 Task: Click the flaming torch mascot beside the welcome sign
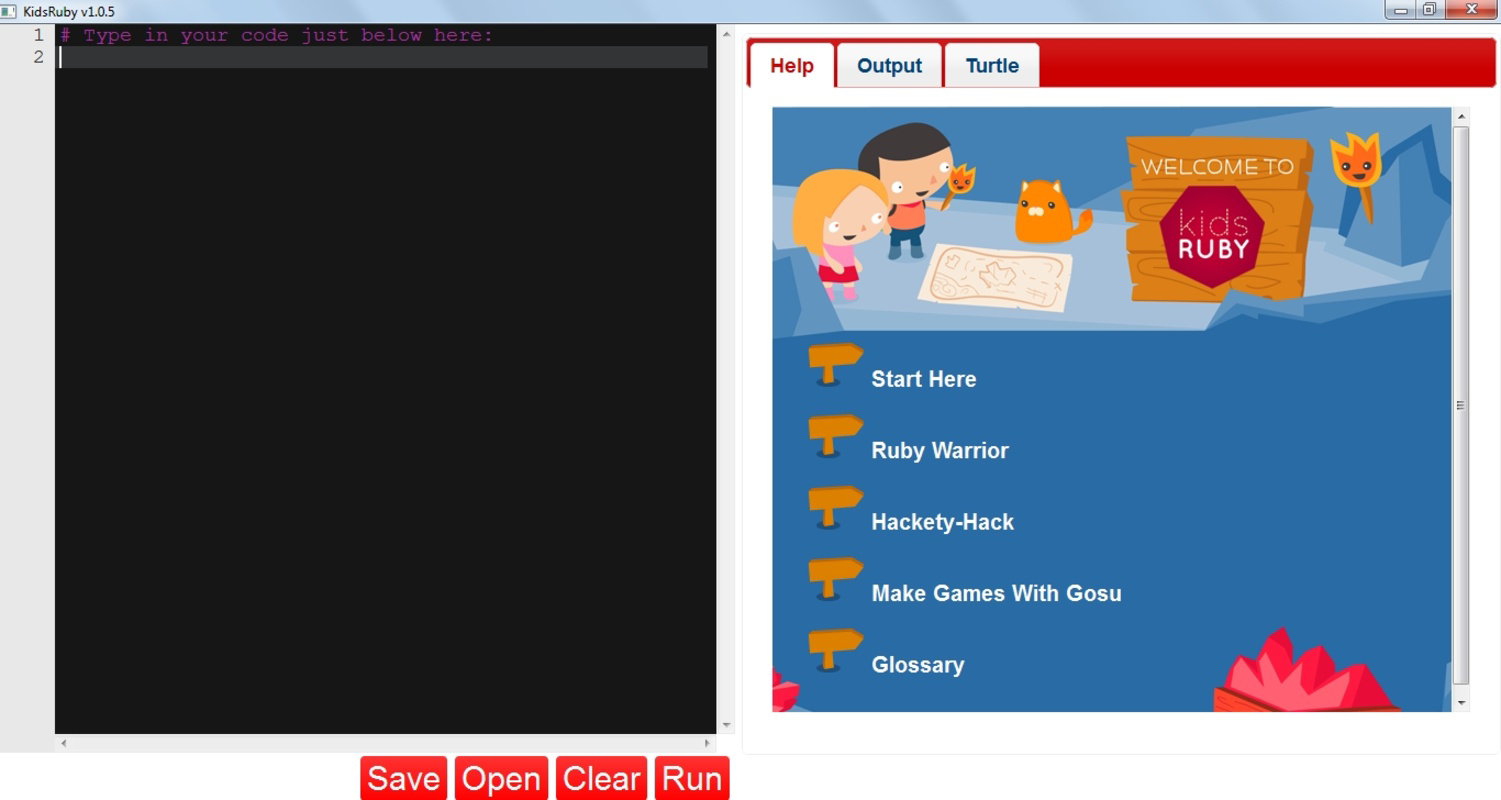coord(1357,175)
